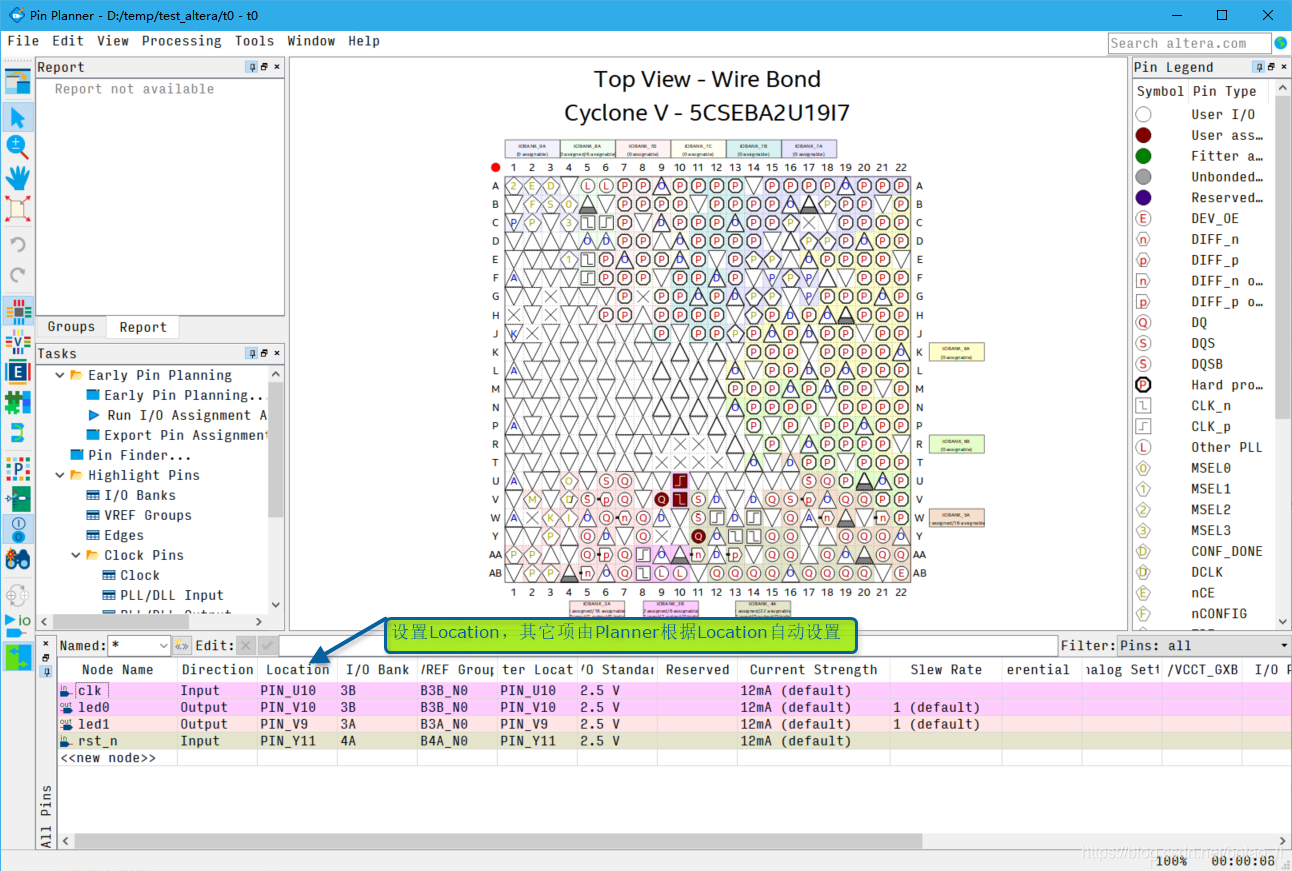Collapse the Clock Pins folder
1292x871 pixels.
pos(77,555)
